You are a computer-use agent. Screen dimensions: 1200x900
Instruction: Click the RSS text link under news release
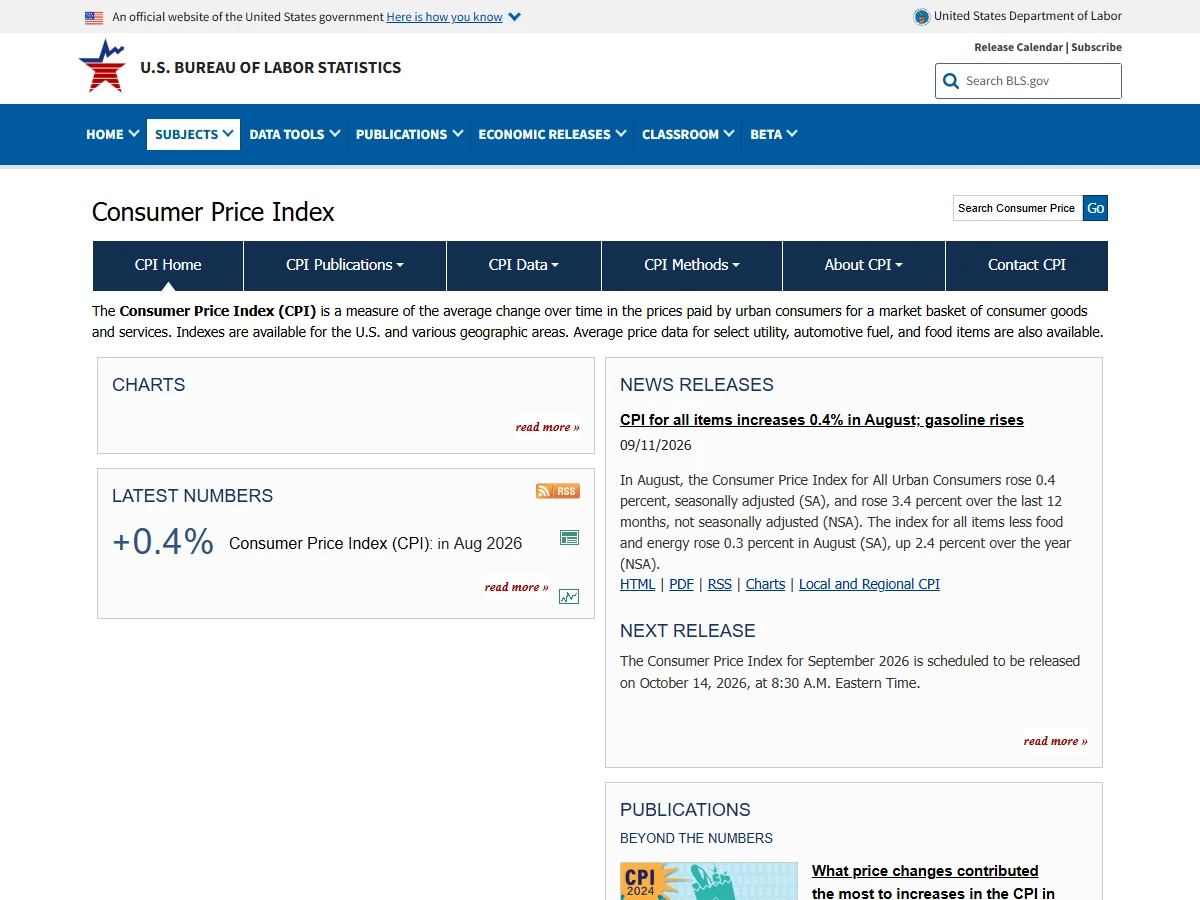pos(720,584)
